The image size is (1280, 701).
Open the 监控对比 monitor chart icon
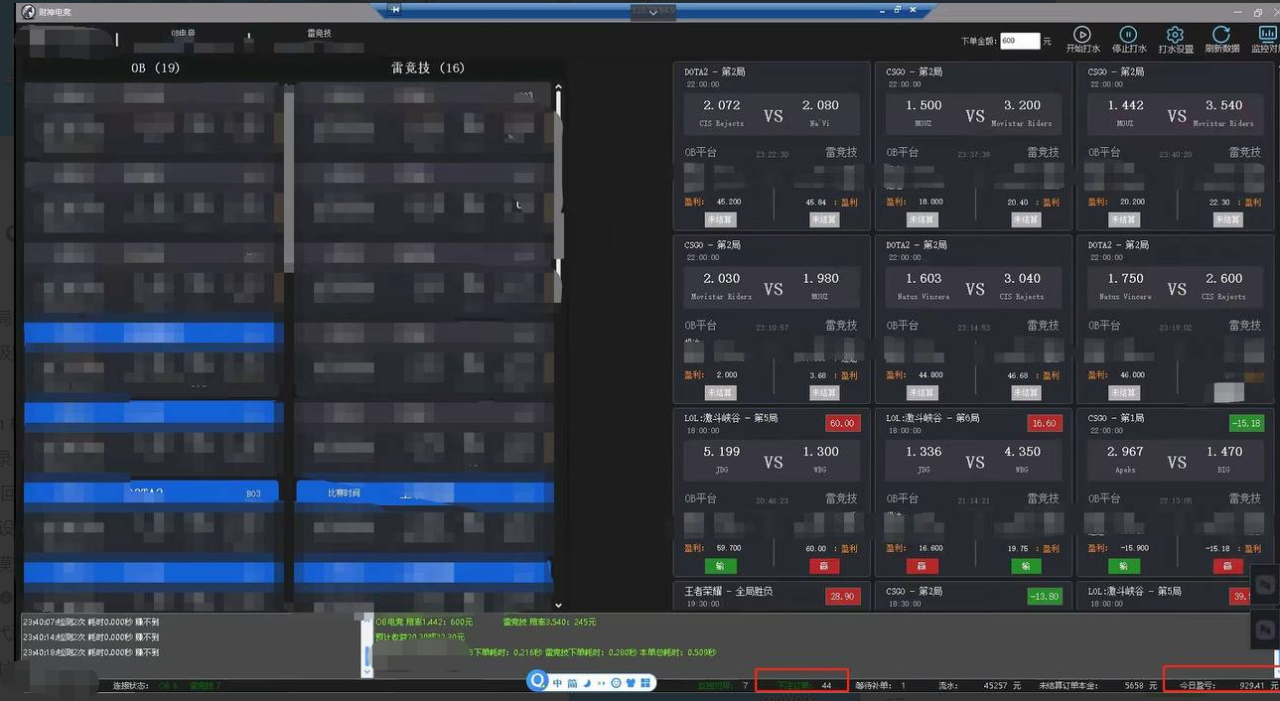(1266, 35)
